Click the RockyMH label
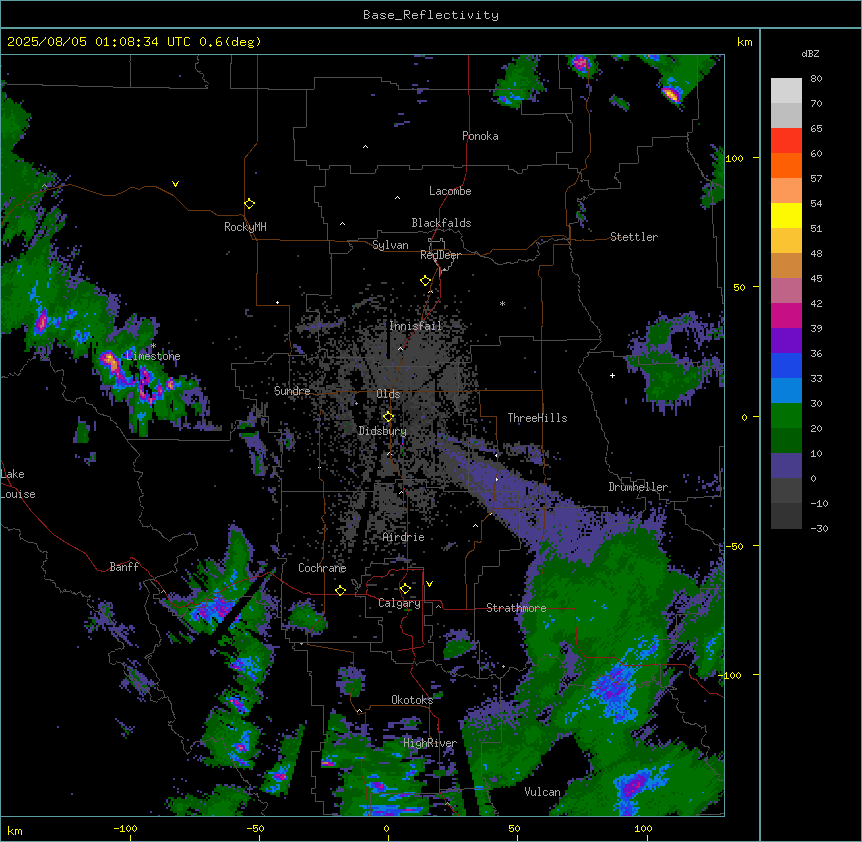This screenshot has width=862, height=842. click(245, 227)
